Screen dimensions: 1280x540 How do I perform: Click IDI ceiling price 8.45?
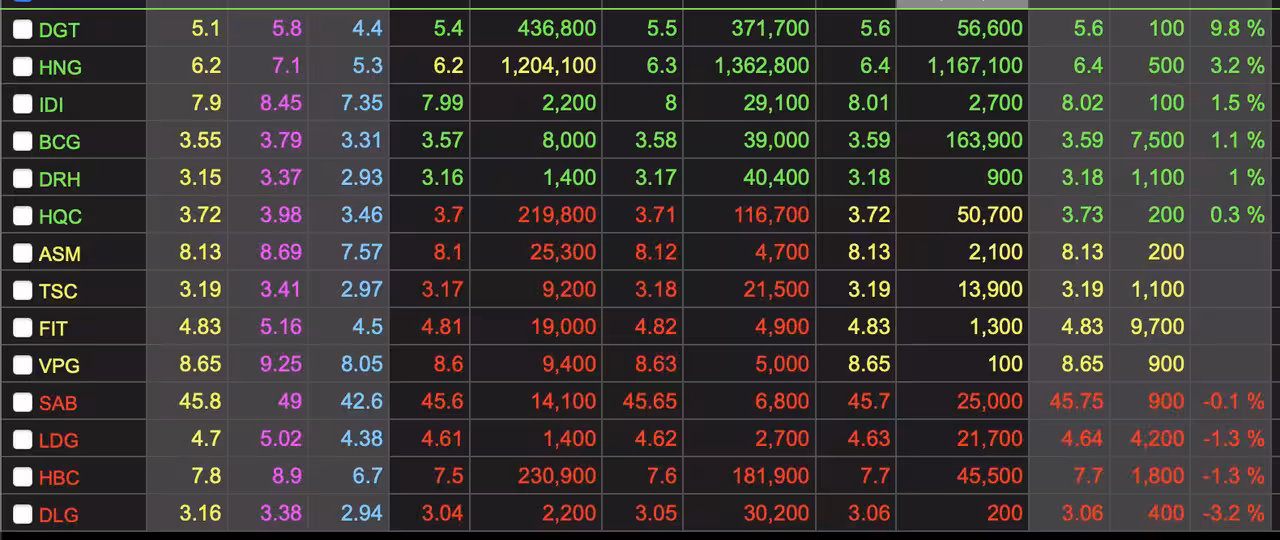pos(281,103)
